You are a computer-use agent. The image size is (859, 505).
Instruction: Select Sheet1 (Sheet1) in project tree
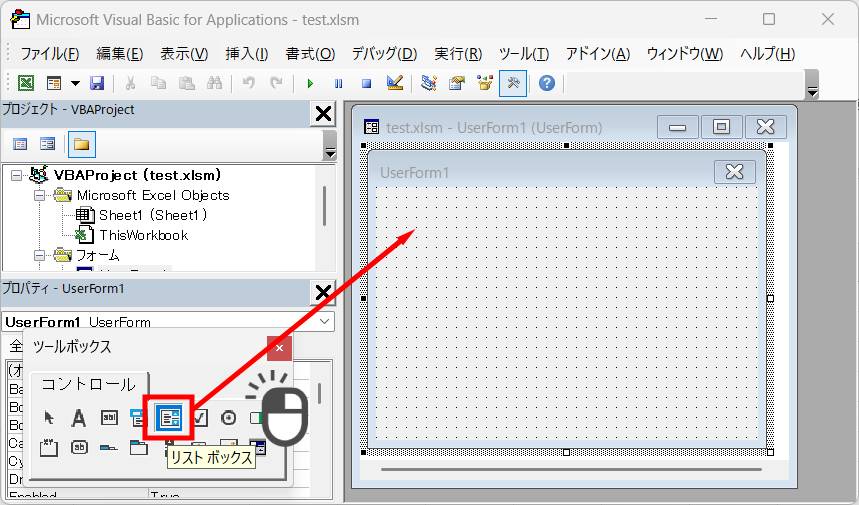pyautogui.click(x=153, y=215)
